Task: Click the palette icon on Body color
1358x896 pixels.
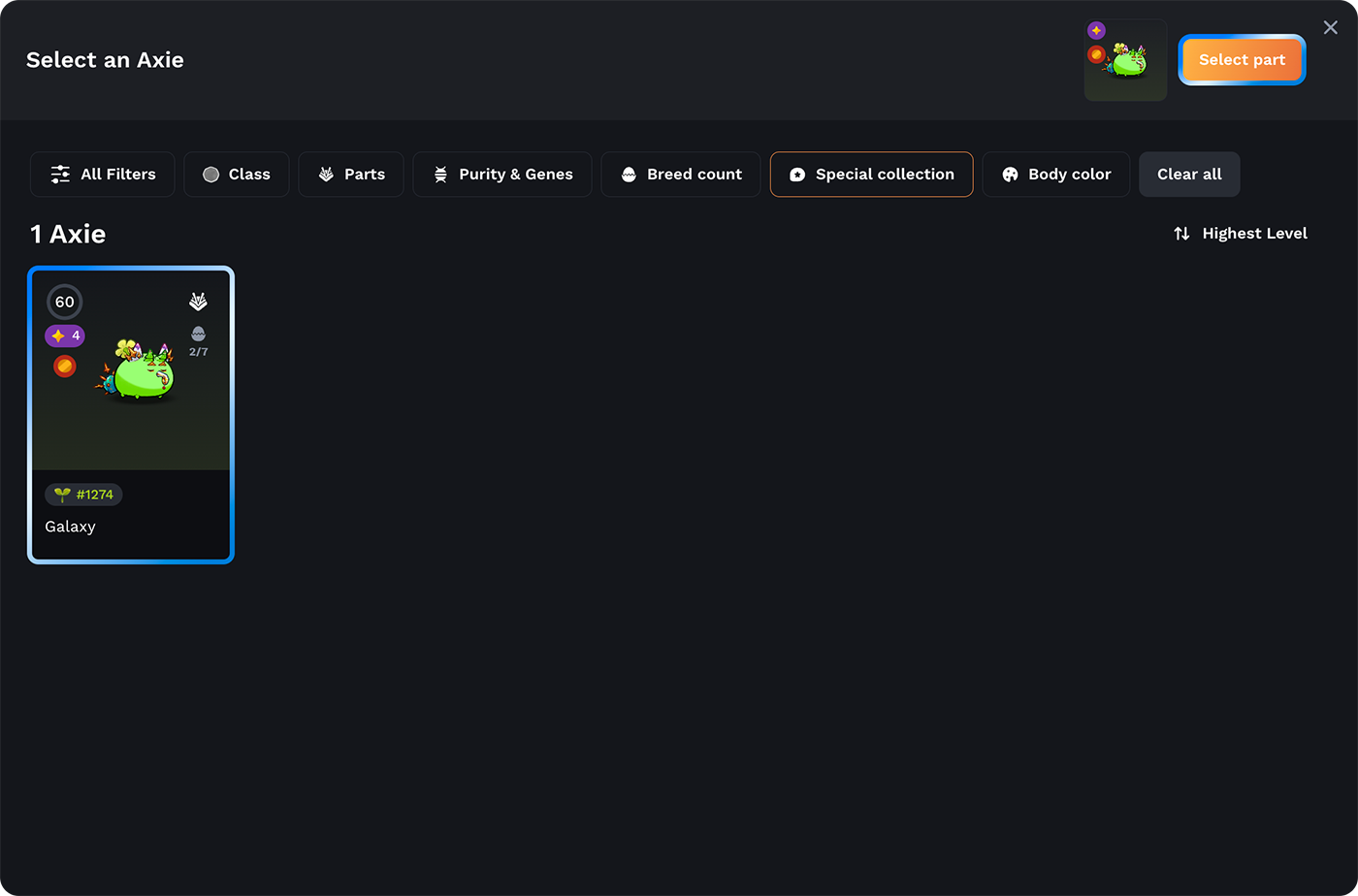Action: coord(1010,175)
